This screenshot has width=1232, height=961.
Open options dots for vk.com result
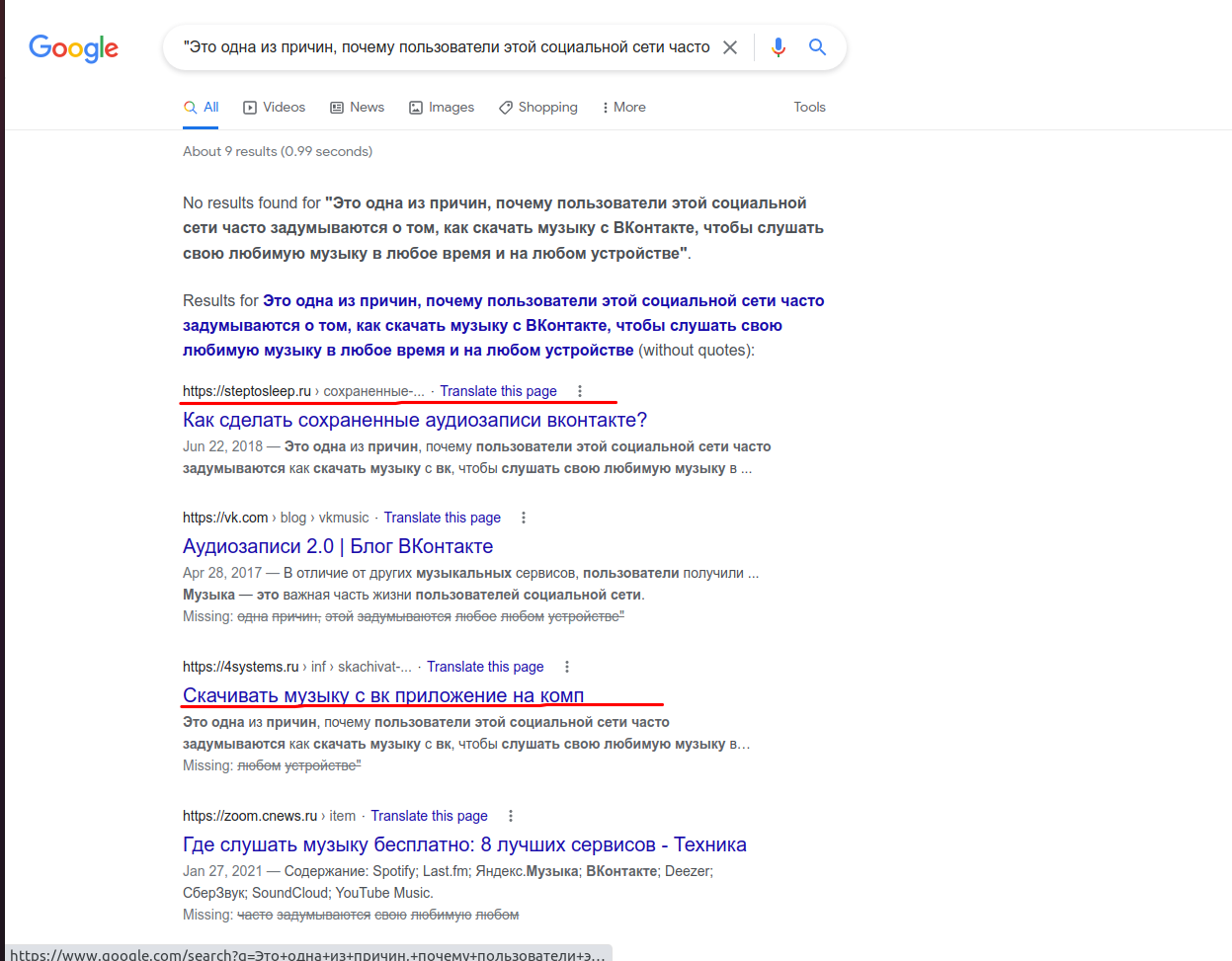pyautogui.click(x=524, y=518)
